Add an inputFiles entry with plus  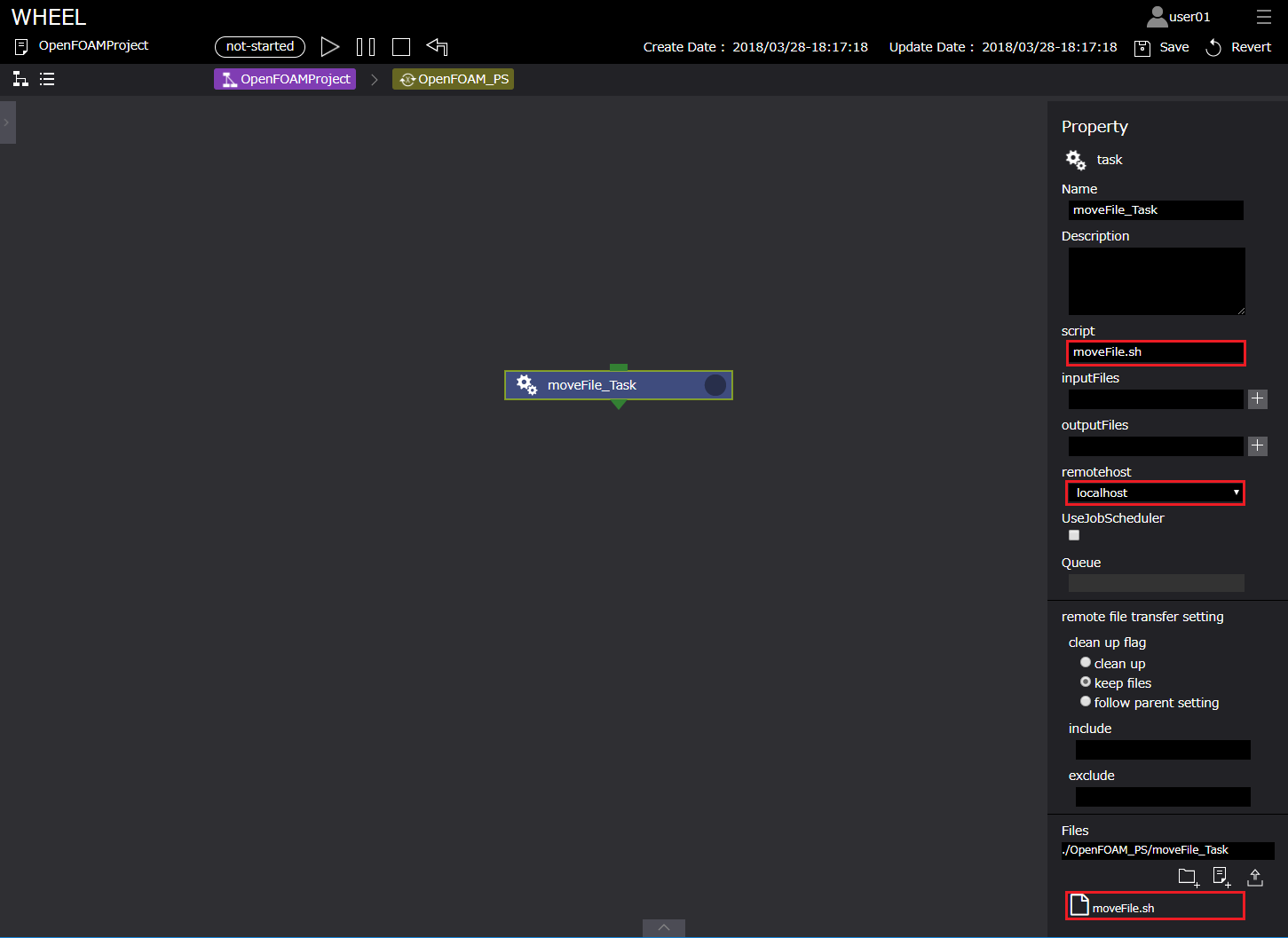[x=1257, y=398]
